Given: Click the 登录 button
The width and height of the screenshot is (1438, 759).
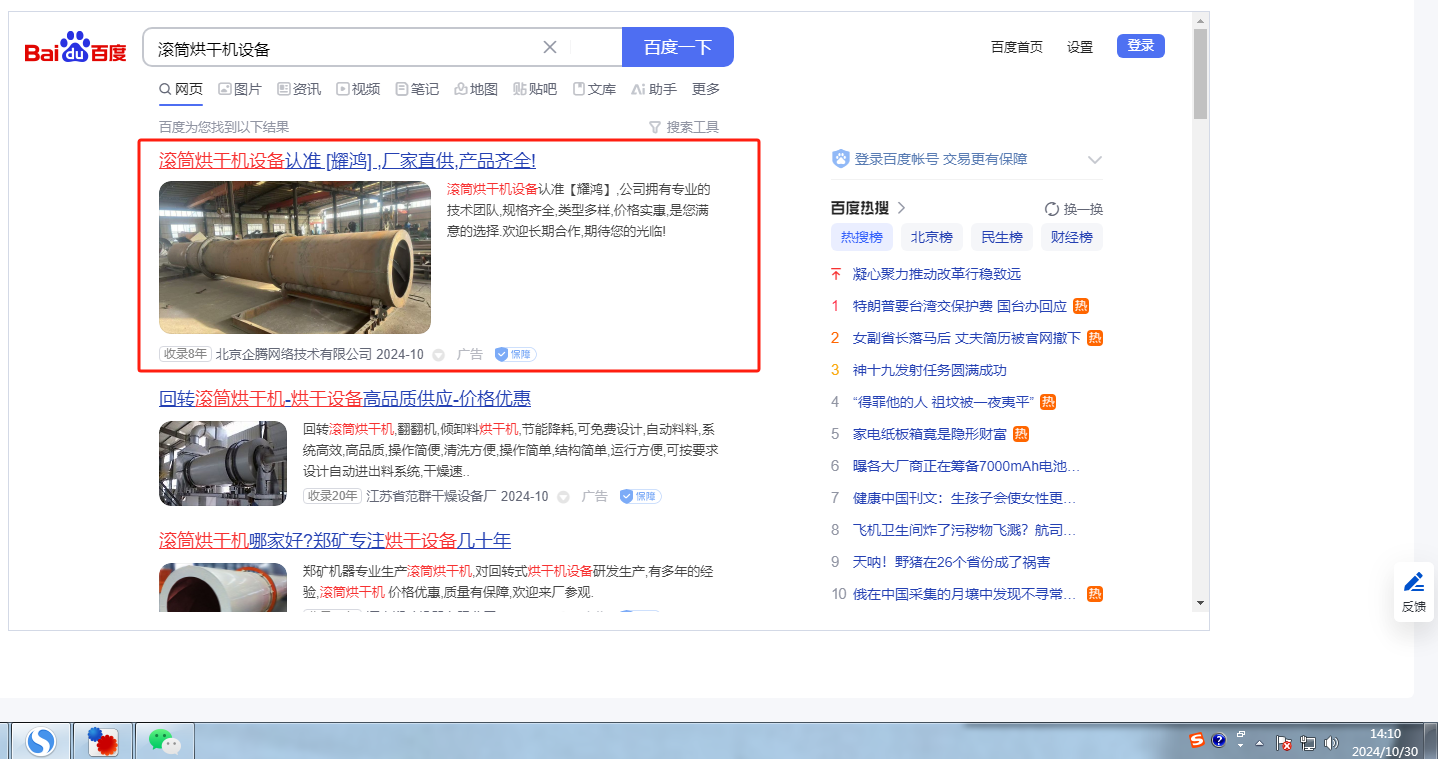Looking at the screenshot, I should tap(1140, 46).
